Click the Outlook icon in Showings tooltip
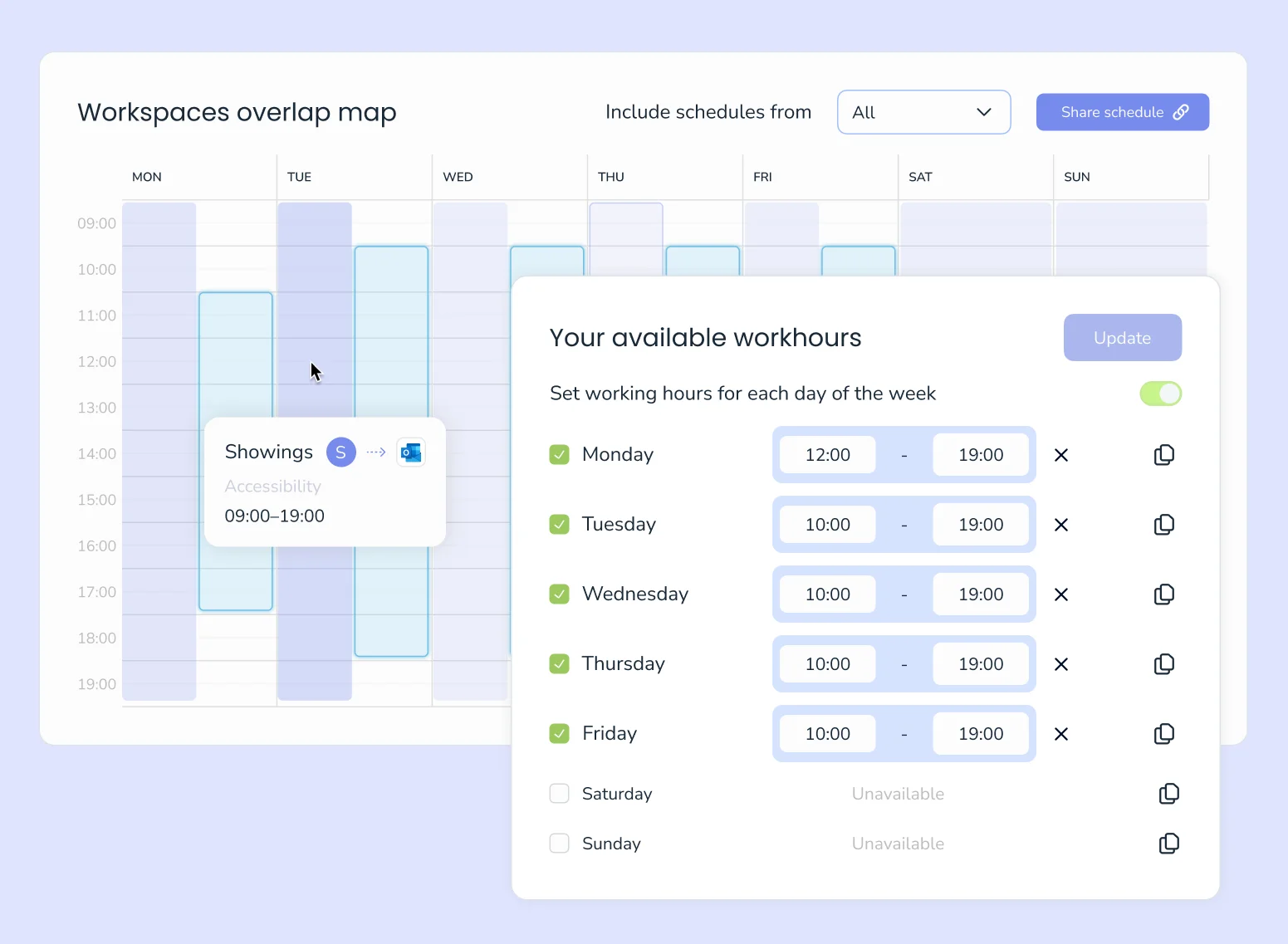Screen dimensions: 1288x944 point(411,452)
